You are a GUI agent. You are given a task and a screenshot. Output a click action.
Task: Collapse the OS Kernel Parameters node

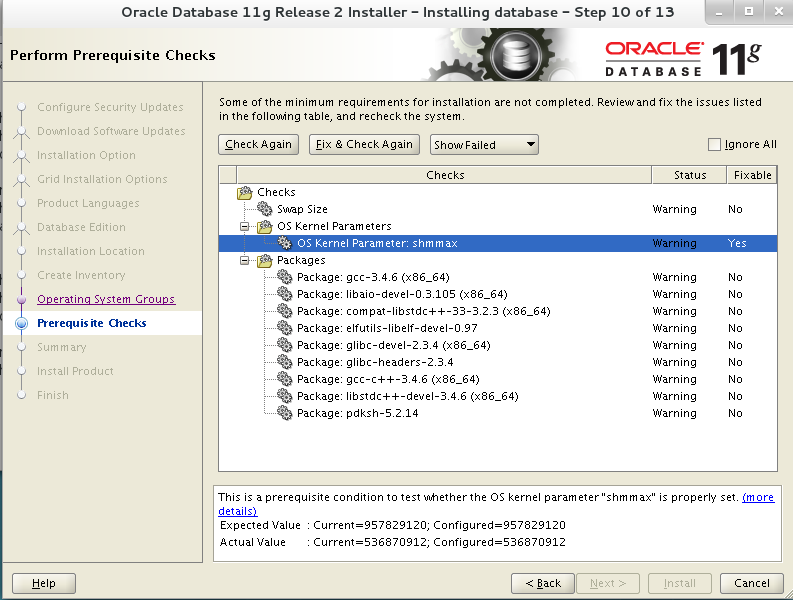coord(245,226)
